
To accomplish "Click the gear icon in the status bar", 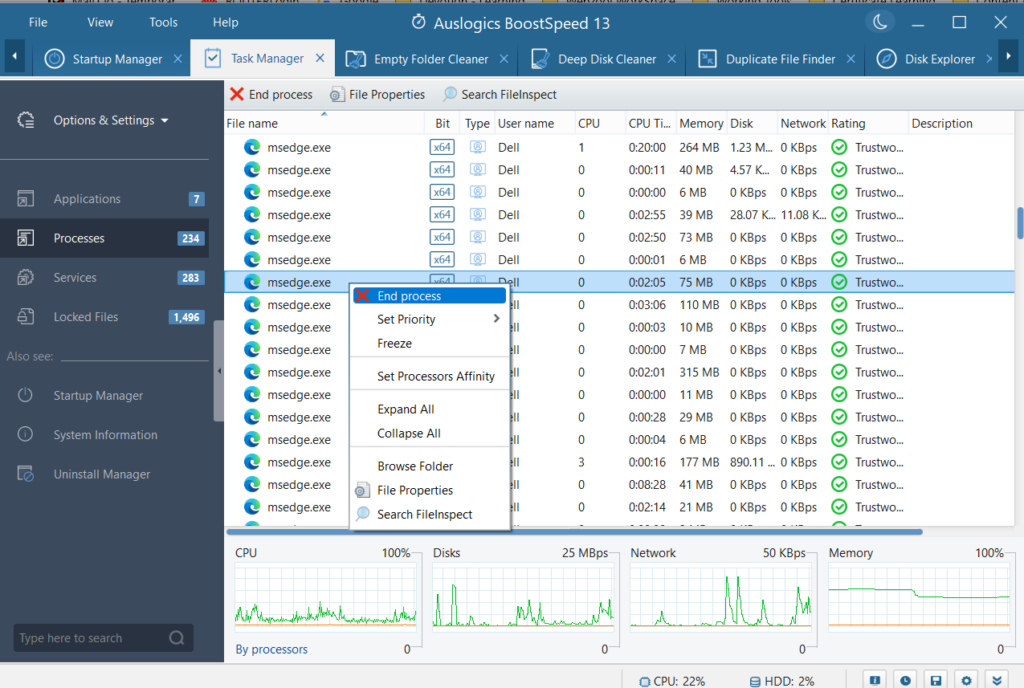I will (966, 679).
